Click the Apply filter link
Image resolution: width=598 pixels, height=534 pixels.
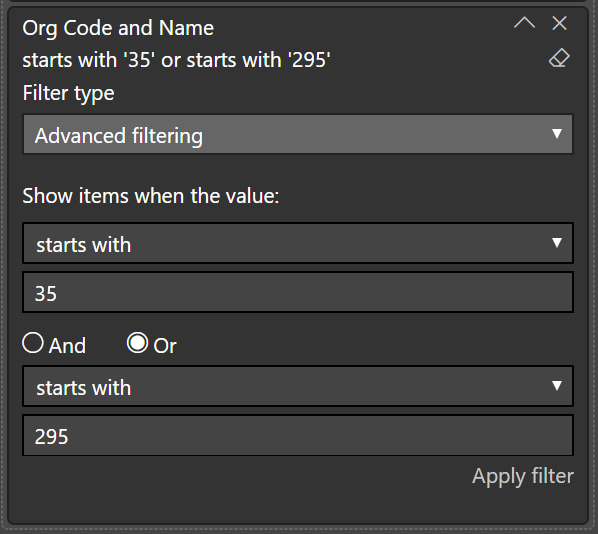523,476
